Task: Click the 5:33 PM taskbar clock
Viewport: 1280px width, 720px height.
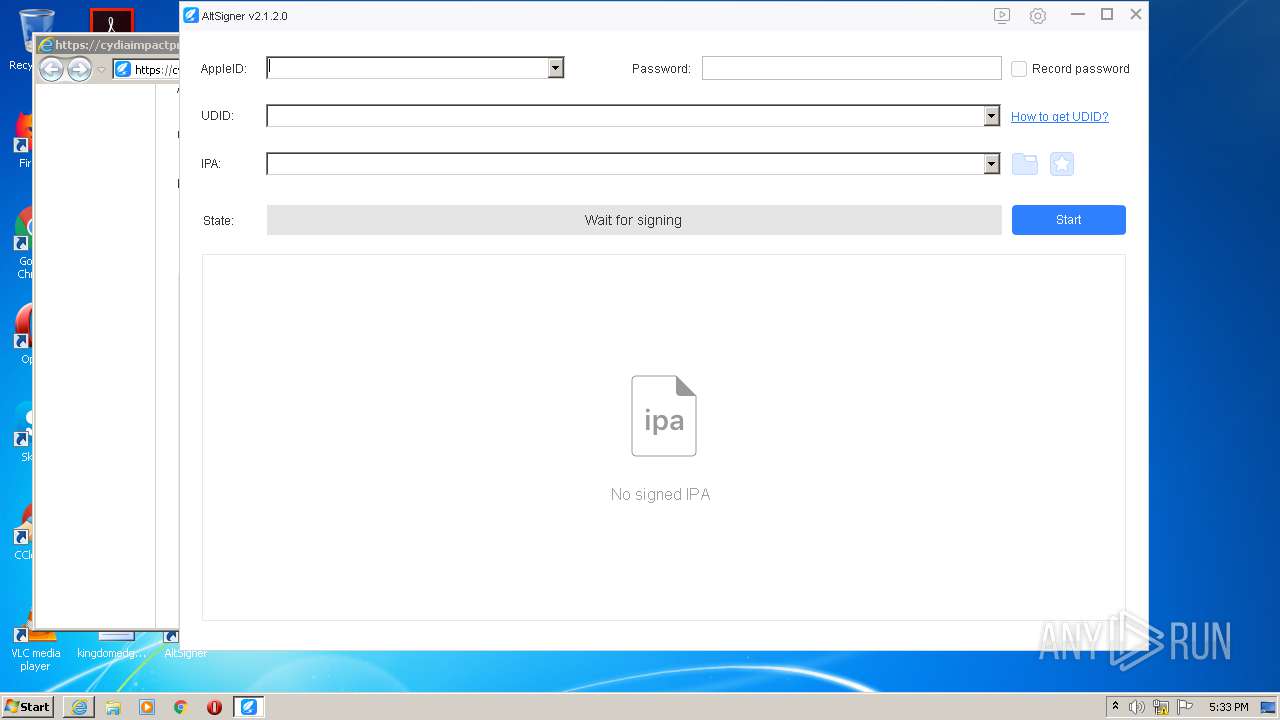Action: pos(1228,707)
